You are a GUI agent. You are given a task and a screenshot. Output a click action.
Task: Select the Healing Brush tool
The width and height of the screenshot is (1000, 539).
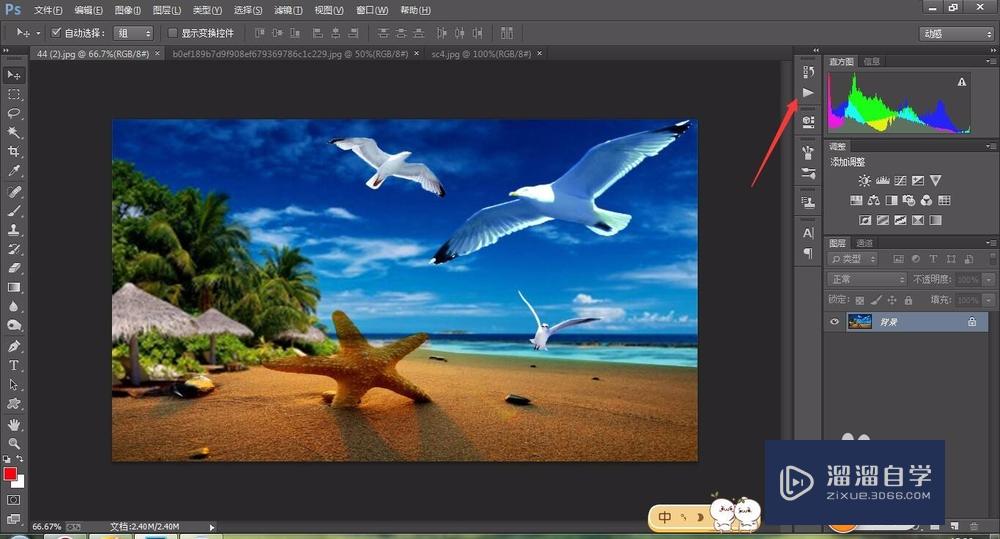[13, 191]
